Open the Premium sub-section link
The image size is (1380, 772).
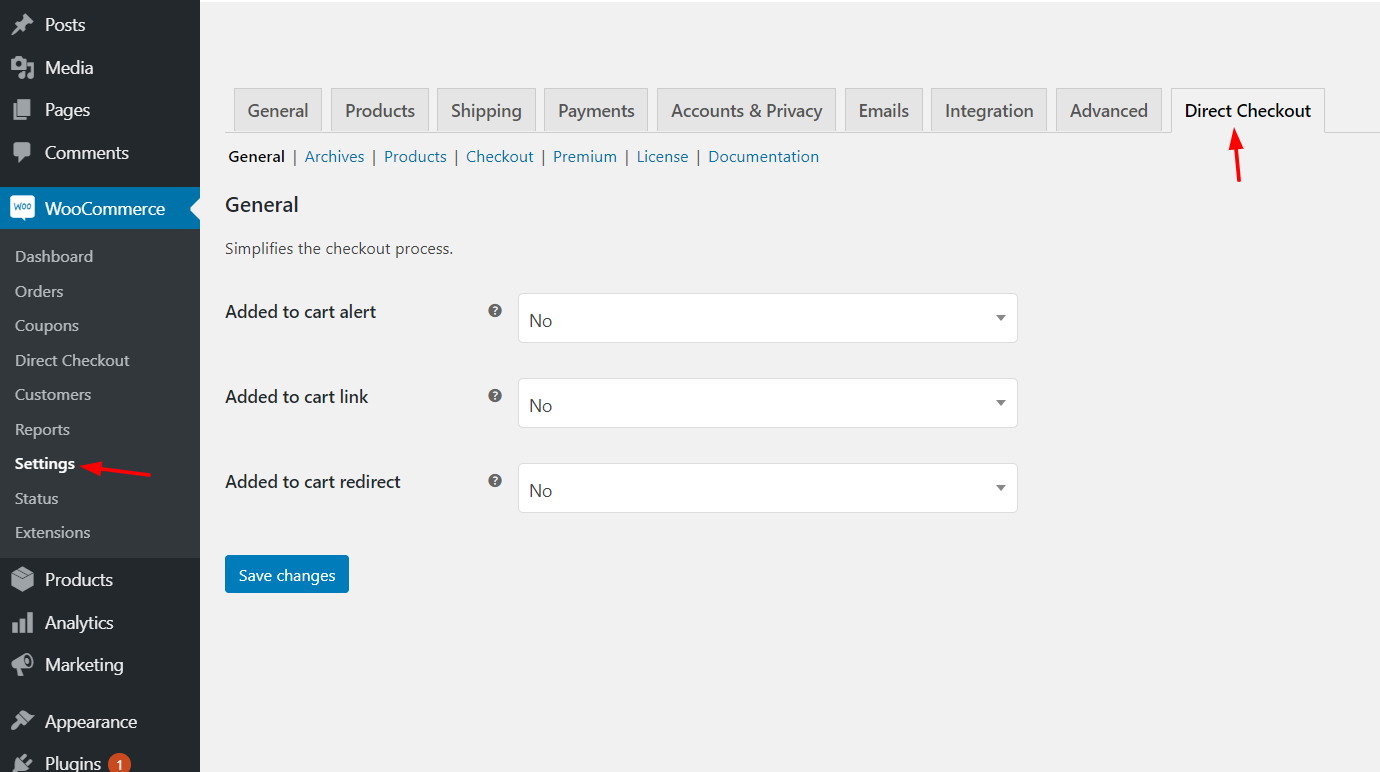pyautogui.click(x=585, y=157)
